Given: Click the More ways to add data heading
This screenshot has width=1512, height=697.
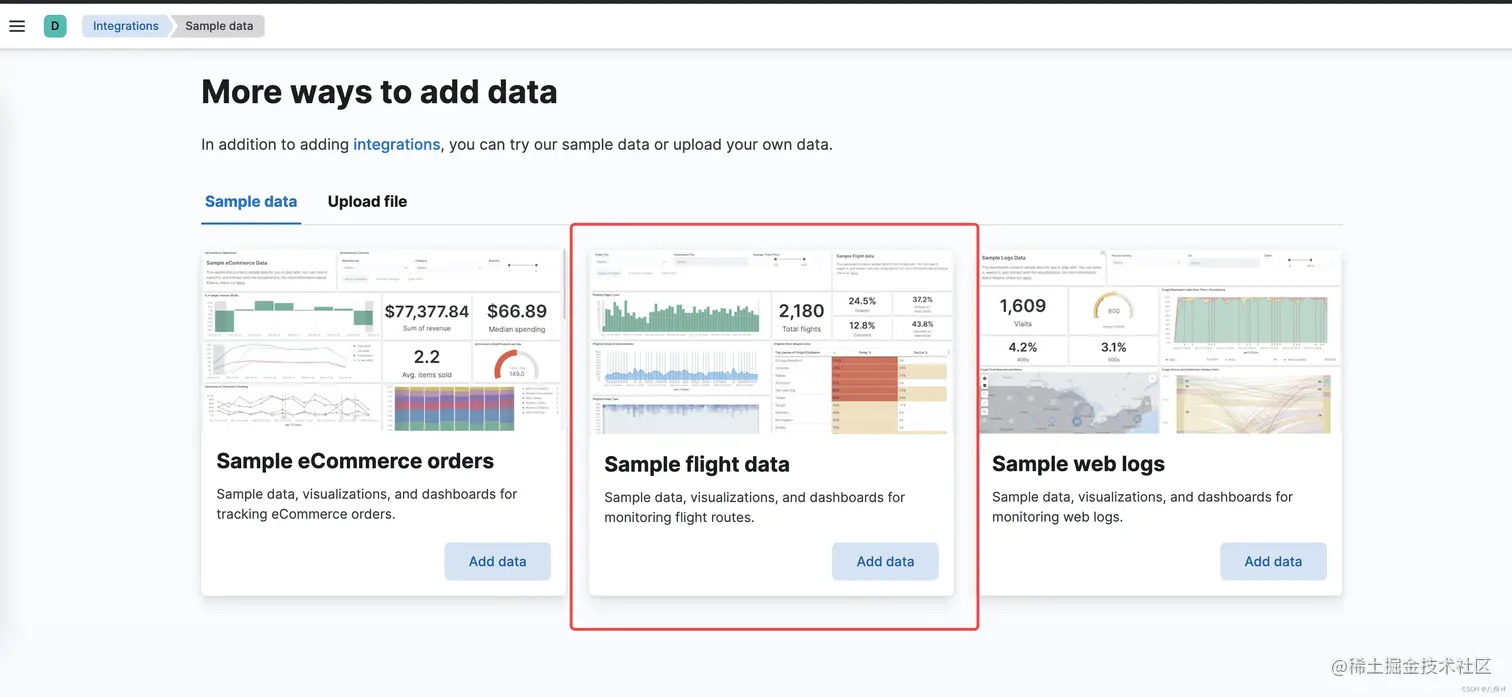Looking at the screenshot, I should pyautogui.click(x=379, y=92).
